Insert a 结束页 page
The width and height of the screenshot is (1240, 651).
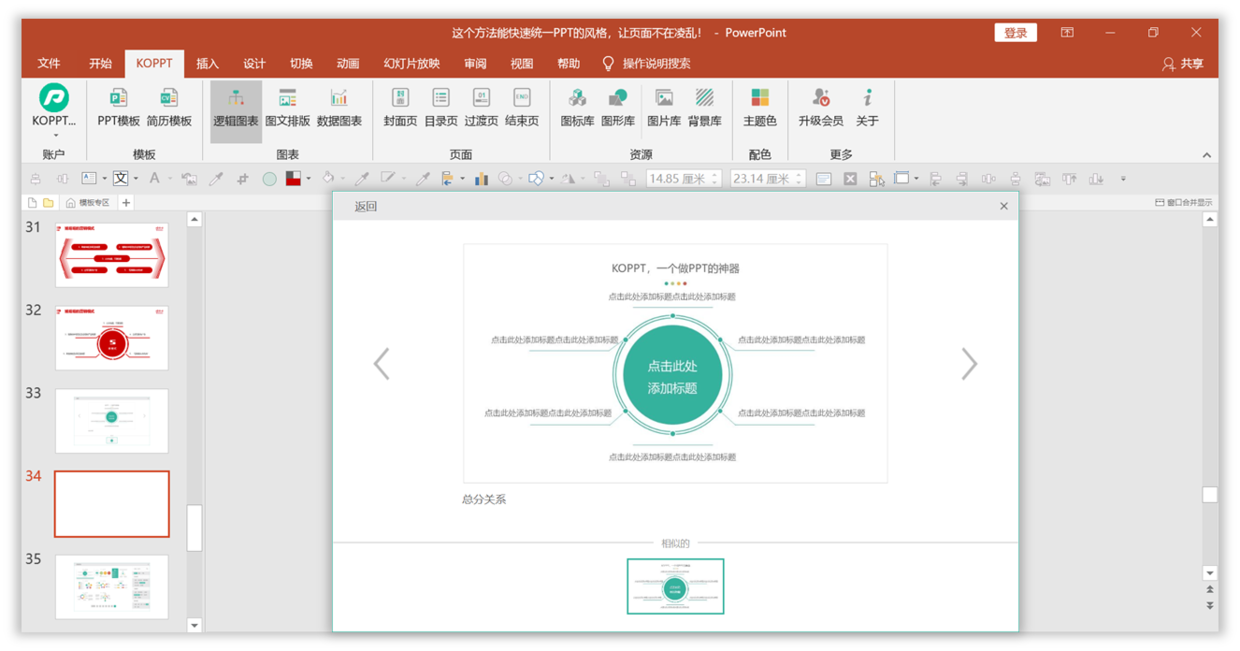[x=522, y=107]
